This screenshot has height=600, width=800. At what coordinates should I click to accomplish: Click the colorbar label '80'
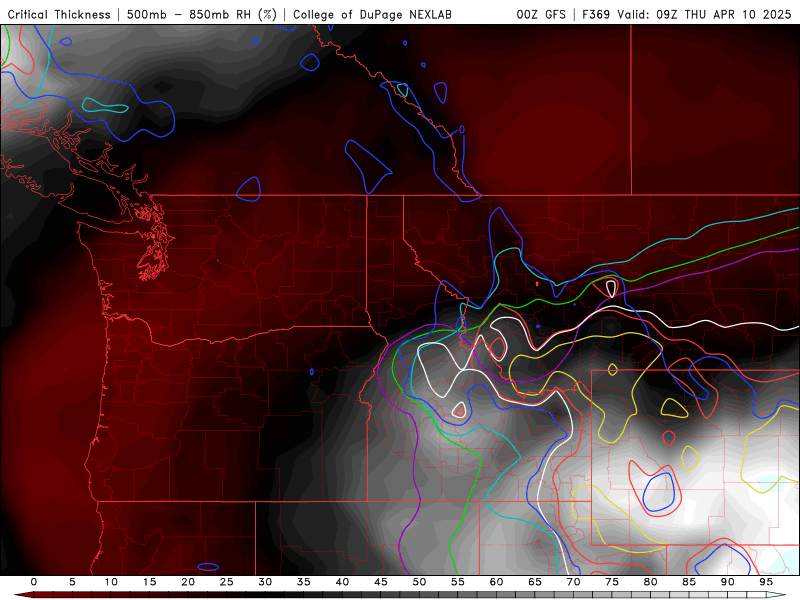(650, 582)
